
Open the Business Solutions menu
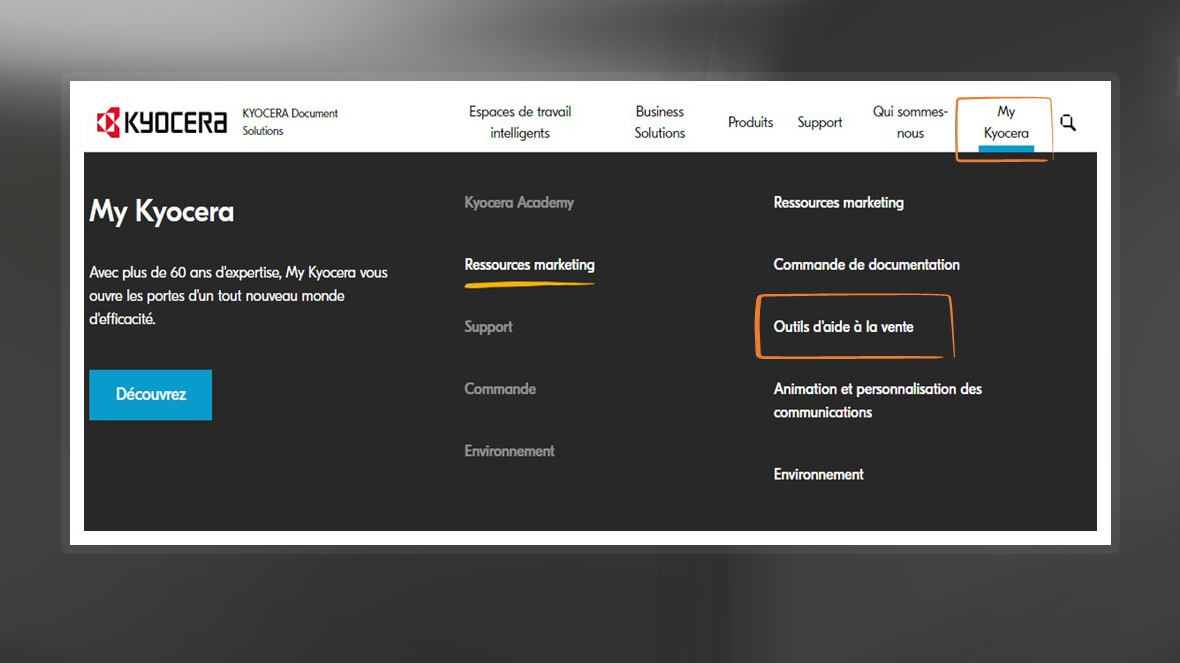(x=659, y=122)
